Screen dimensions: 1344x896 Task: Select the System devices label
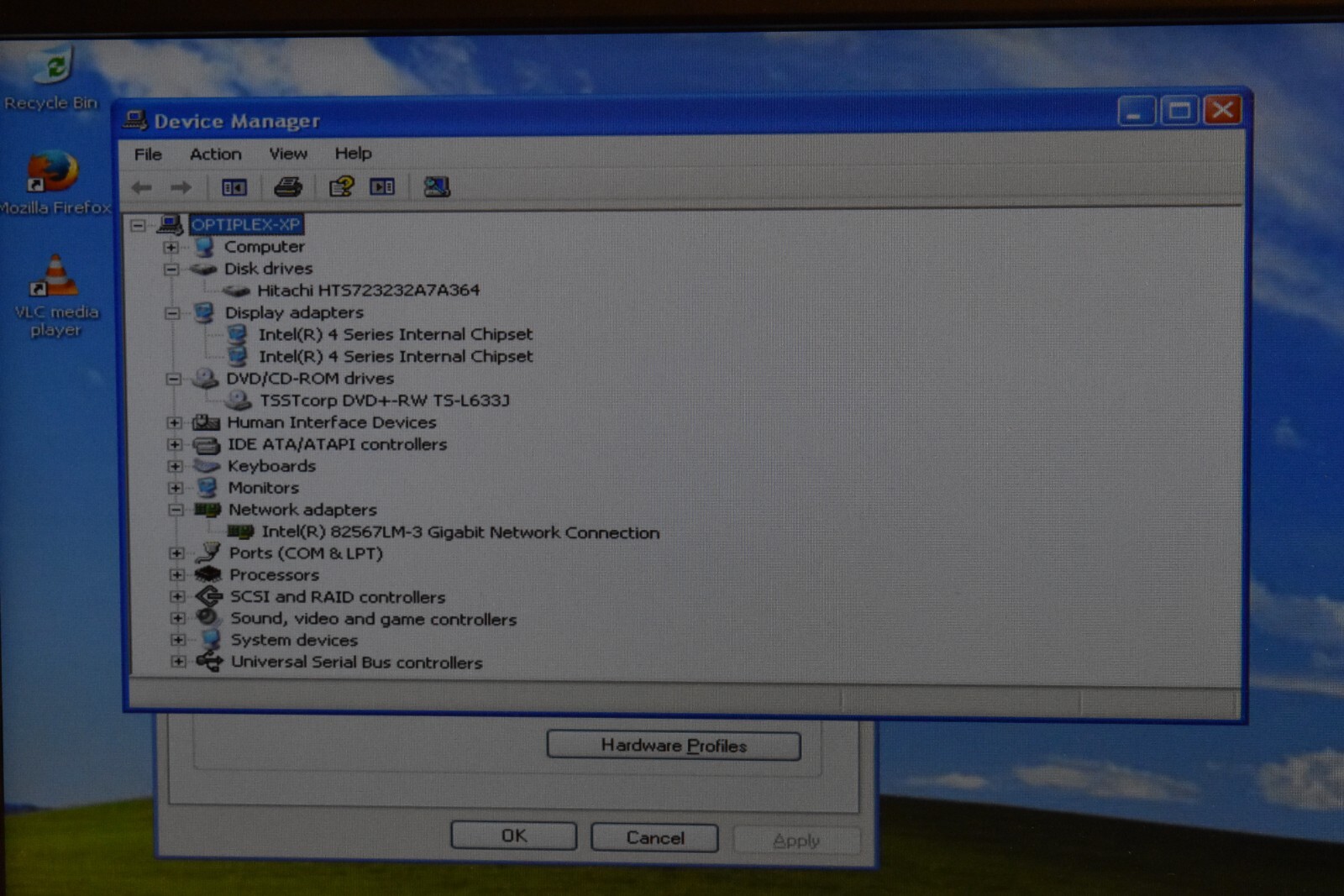click(x=294, y=641)
